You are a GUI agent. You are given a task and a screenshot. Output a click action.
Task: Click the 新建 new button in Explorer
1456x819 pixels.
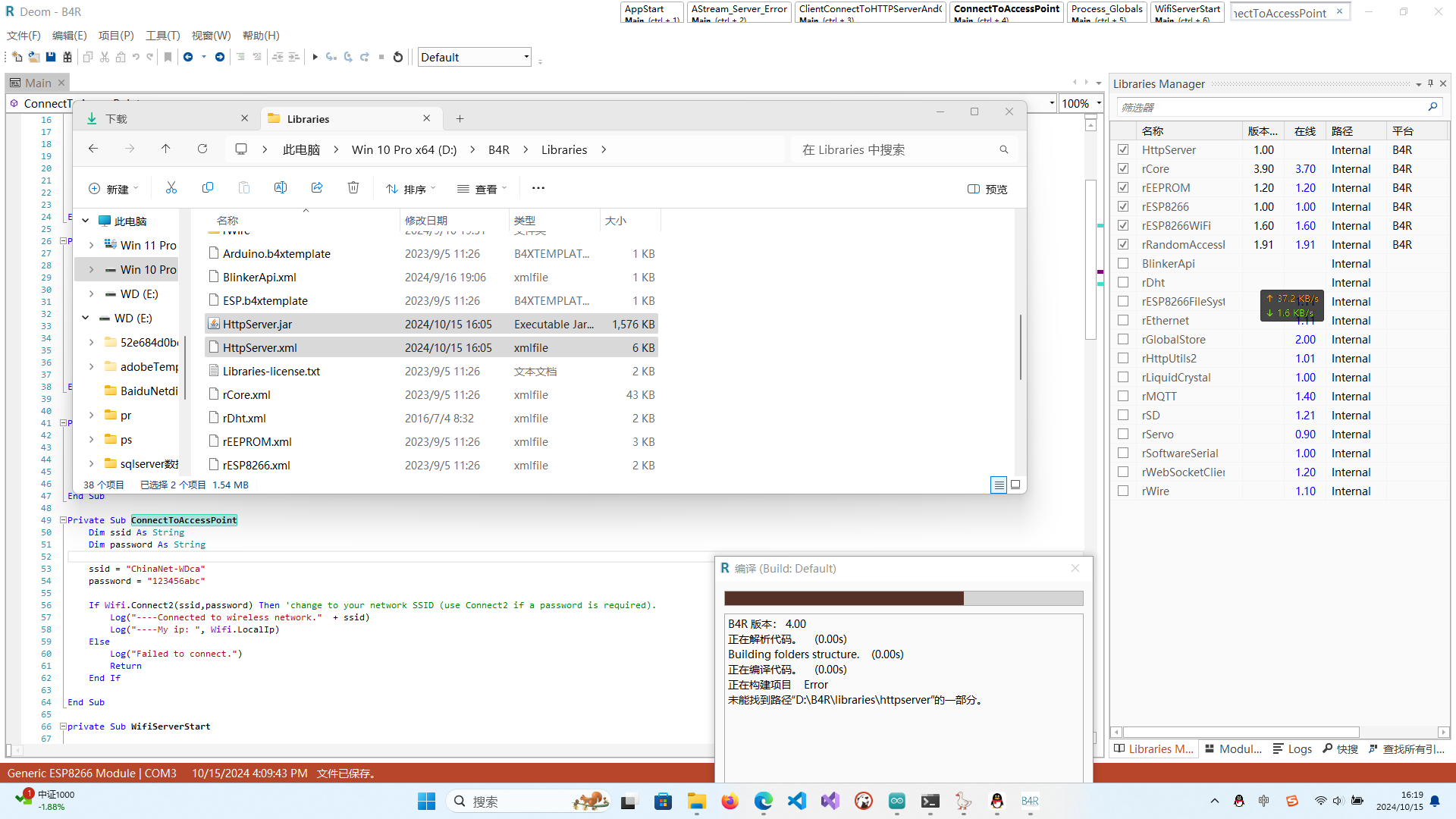click(x=114, y=189)
